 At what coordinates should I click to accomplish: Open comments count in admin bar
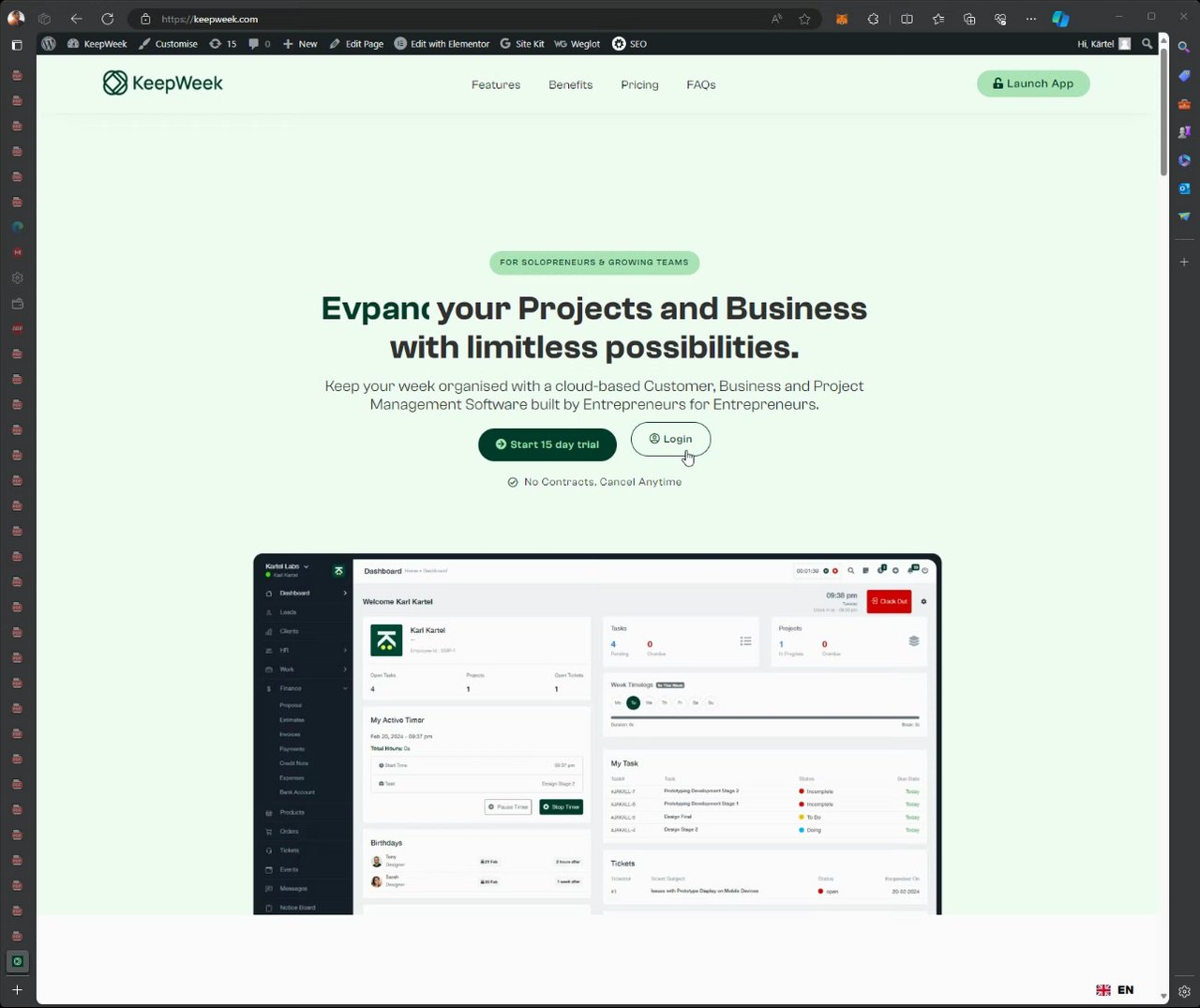pos(260,44)
